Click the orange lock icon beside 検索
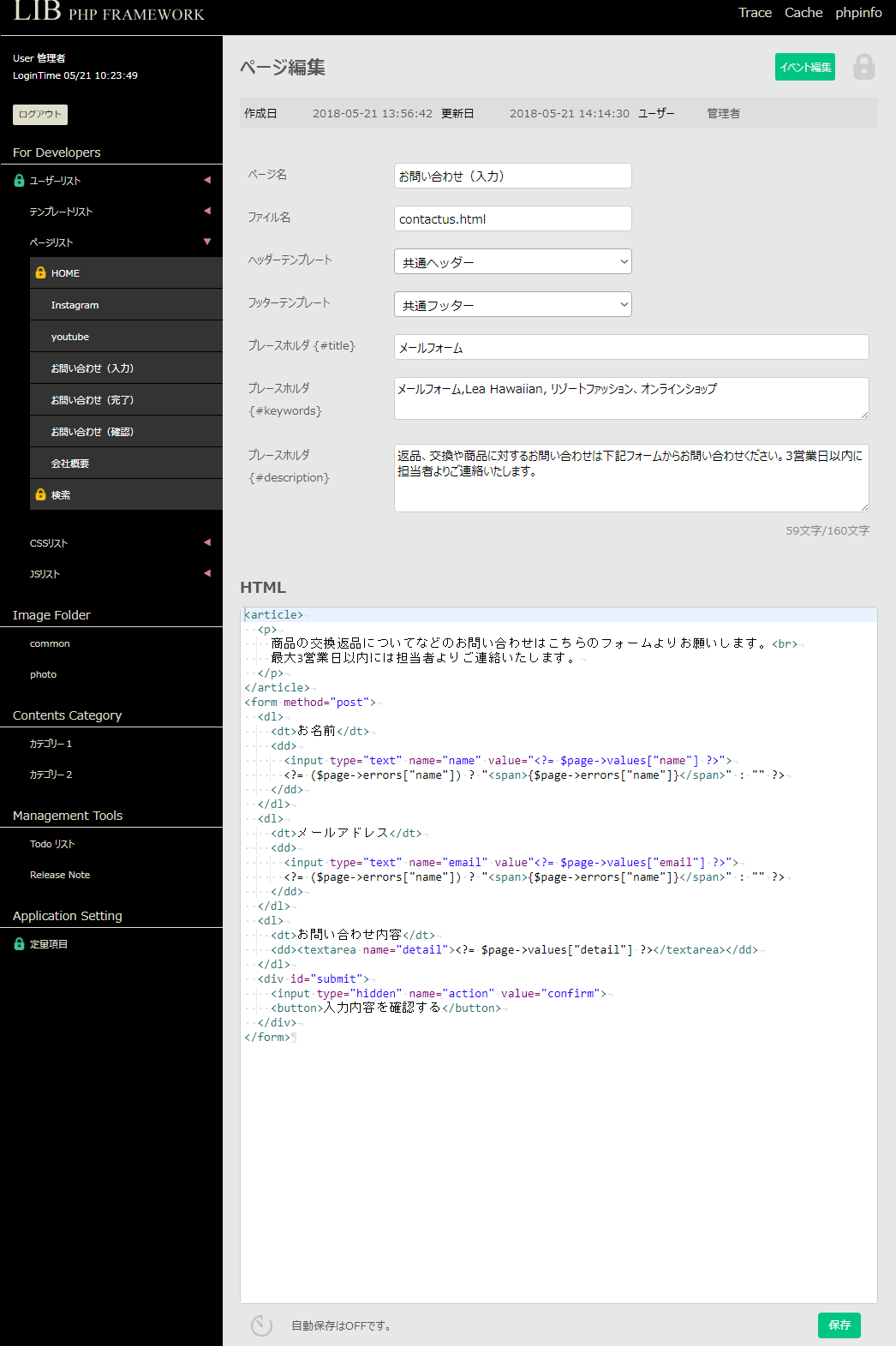This screenshot has height=1346, width=896. point(40,495)
